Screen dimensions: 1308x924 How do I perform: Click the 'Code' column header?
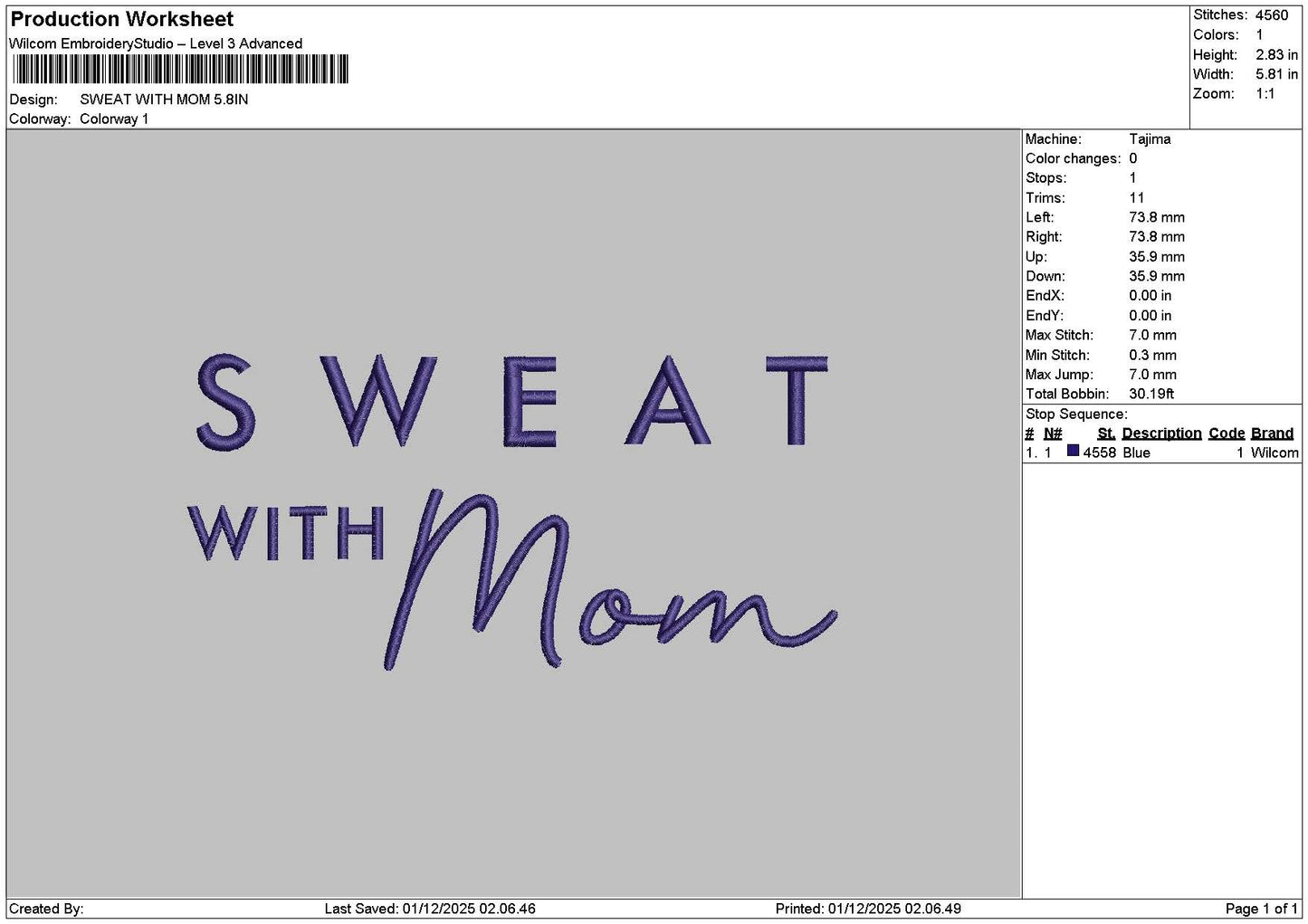[x=1227, y=433]
